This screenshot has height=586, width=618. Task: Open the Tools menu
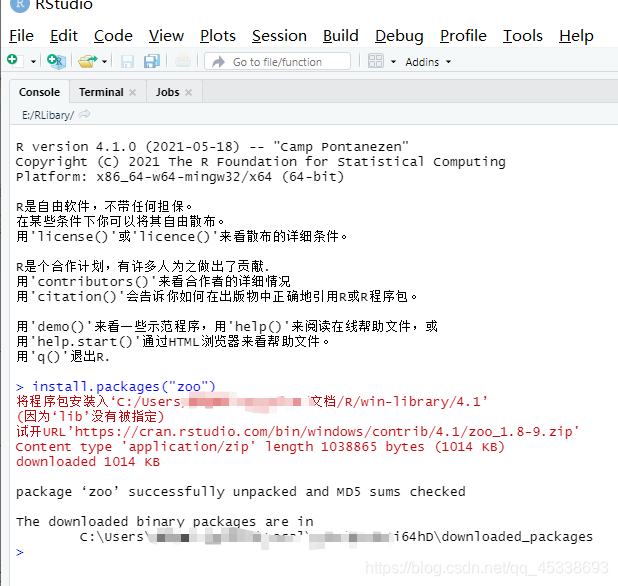tap(523, 36)
